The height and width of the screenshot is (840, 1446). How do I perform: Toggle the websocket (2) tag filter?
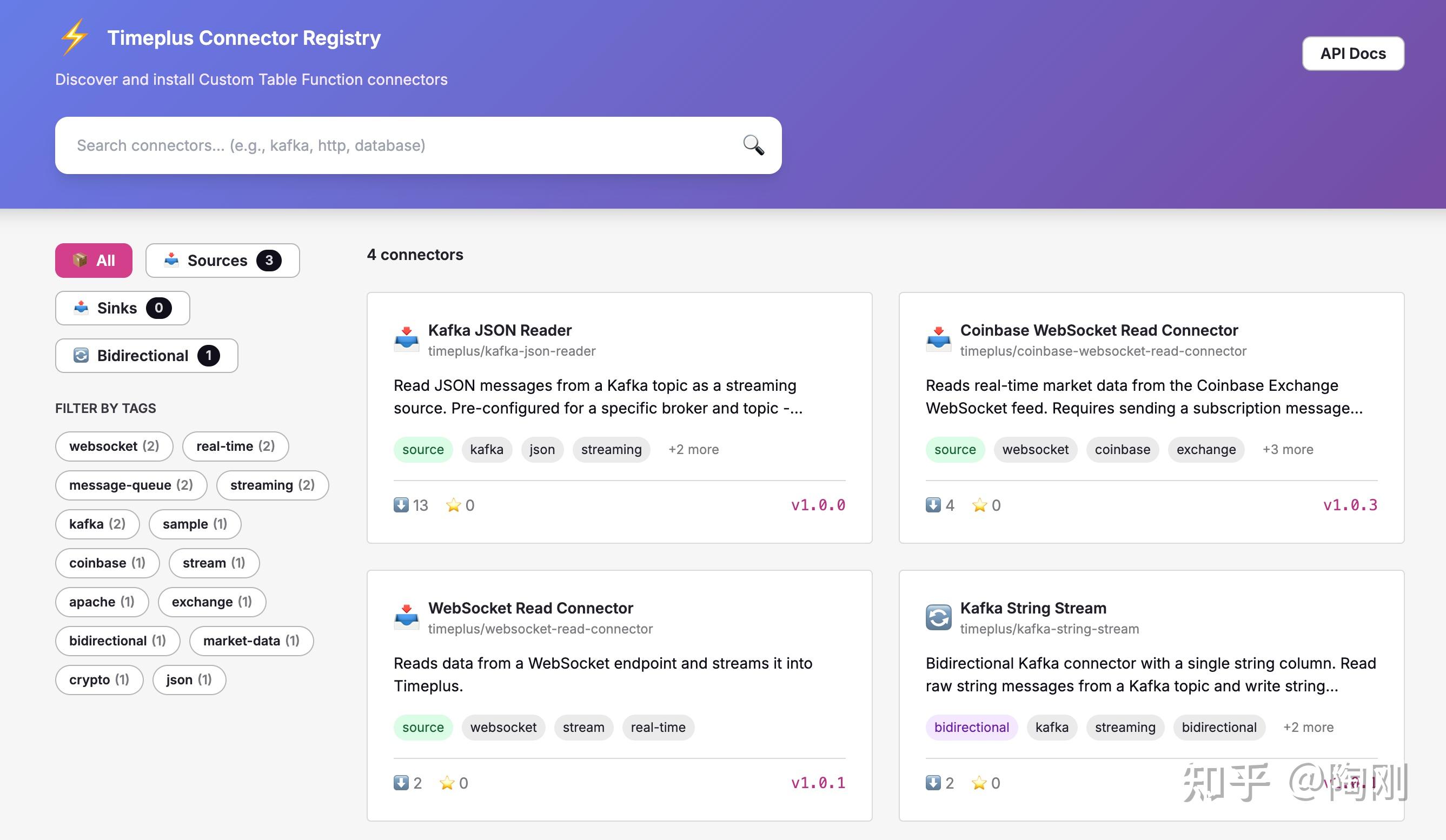click(x=114, y=446)
